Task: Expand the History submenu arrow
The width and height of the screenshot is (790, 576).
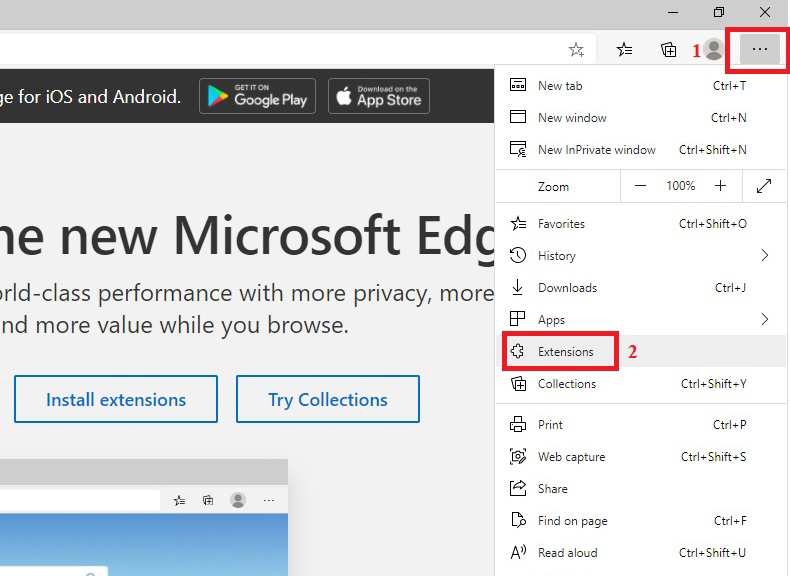Action: coord(765,255)
